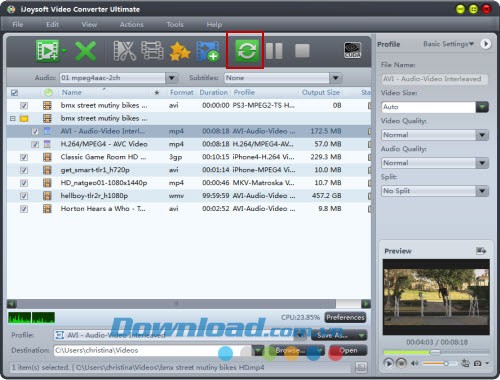Image resolution: width=500 pixels, height=380 pixels.
Task: Open the Add File dropdown arrow
Action: 64,51
